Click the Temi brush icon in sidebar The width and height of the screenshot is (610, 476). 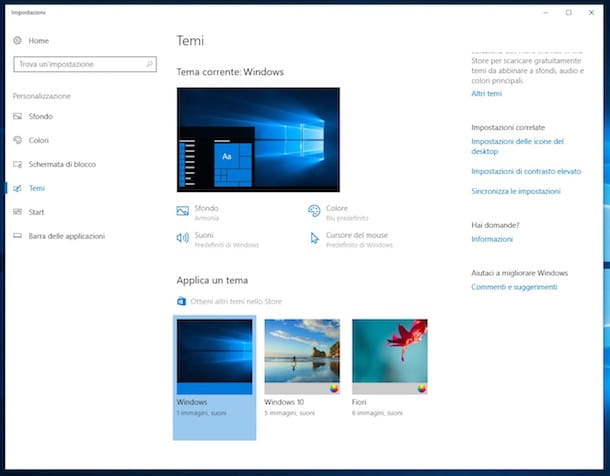(18, 188)
